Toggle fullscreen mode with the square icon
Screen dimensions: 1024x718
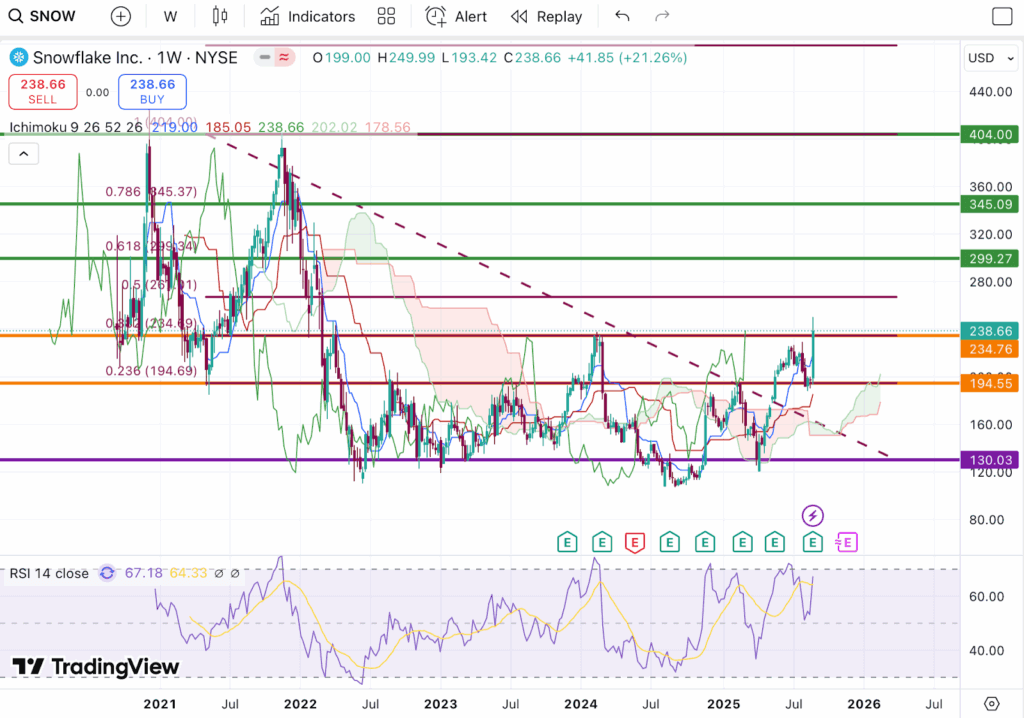1001,16
